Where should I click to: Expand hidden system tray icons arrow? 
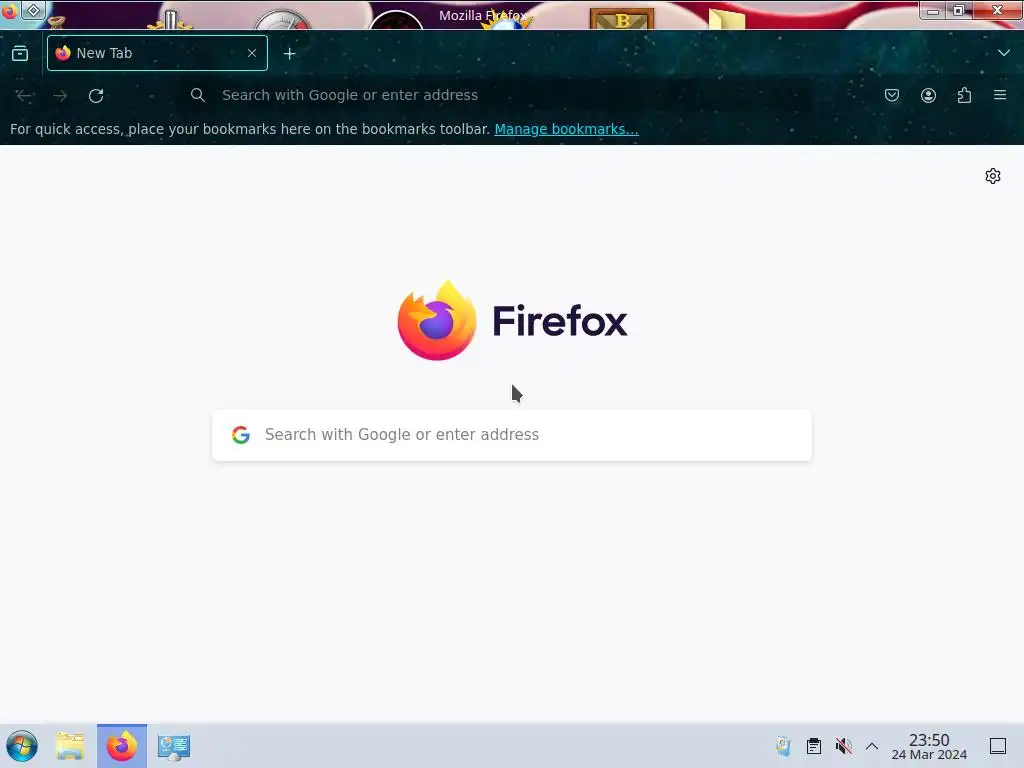pos(872,746)
